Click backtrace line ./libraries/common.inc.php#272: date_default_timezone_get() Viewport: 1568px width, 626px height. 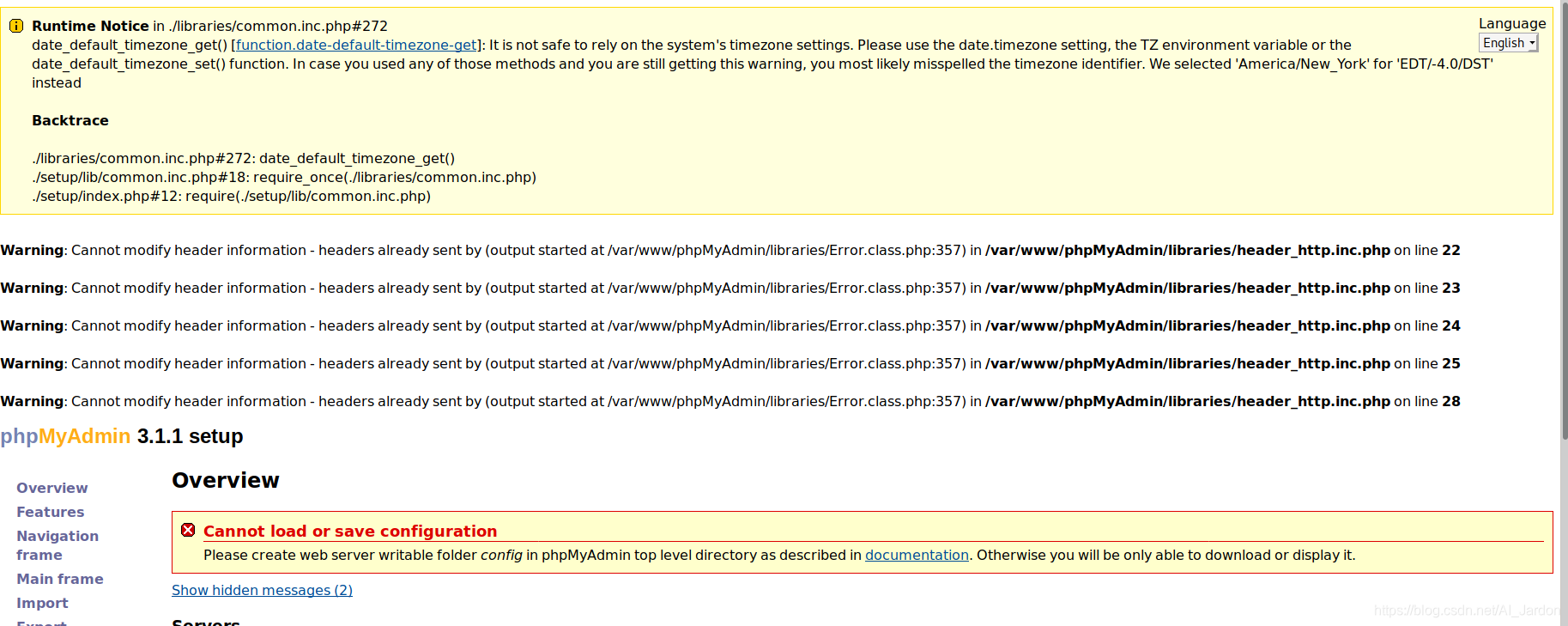click(244, 158)
